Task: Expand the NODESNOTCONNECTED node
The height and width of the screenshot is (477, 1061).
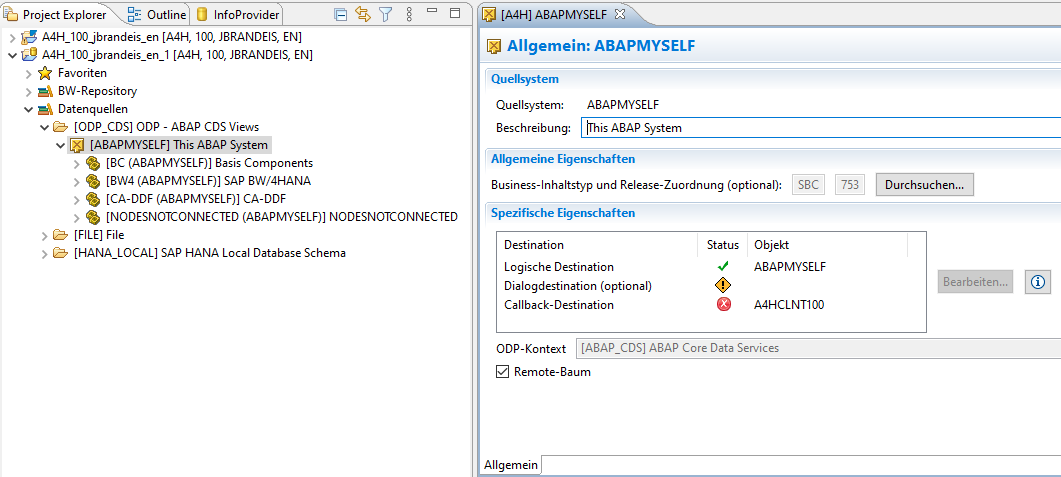Action: (77, 217)
